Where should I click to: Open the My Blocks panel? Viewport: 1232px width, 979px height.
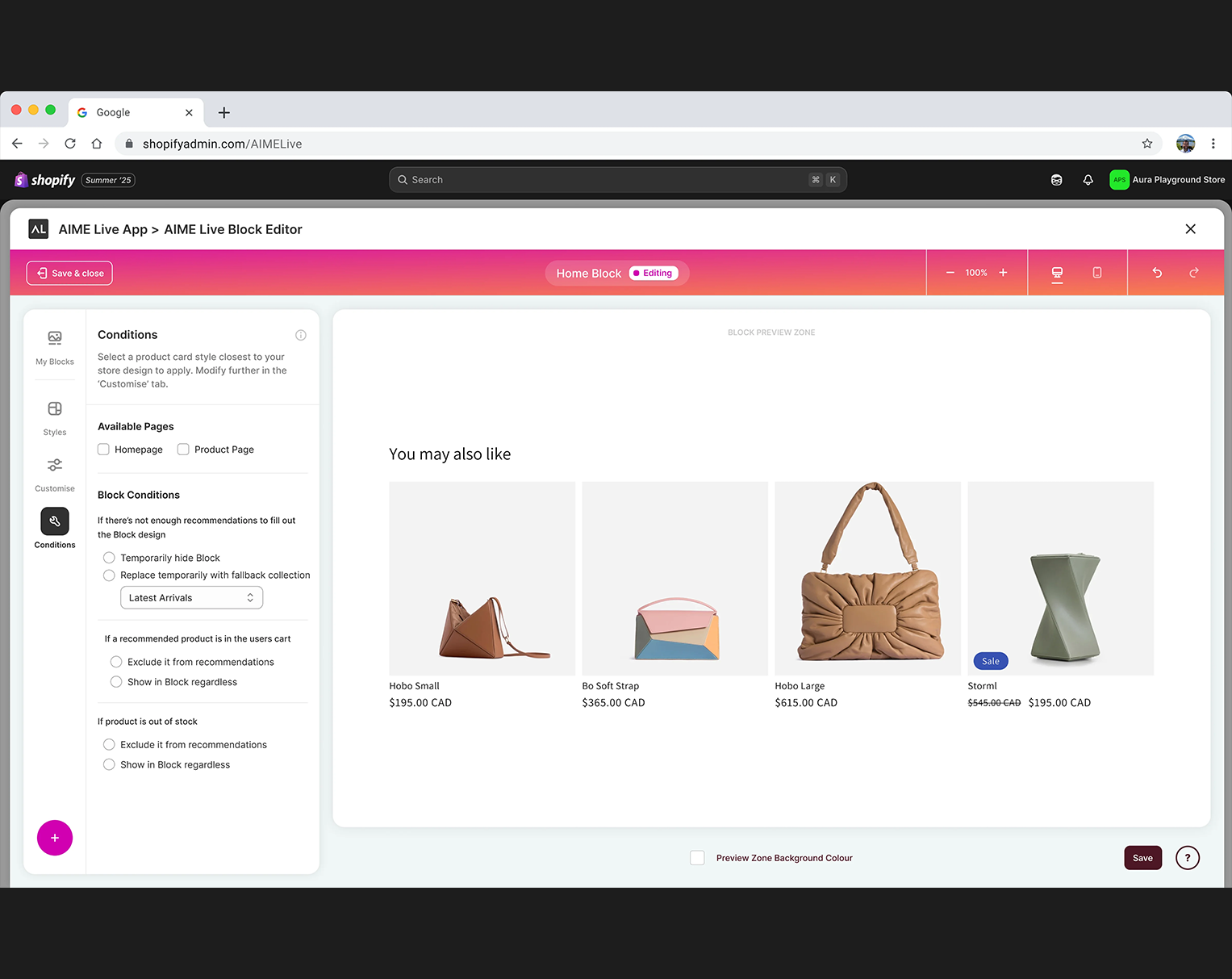pos(55,348)
